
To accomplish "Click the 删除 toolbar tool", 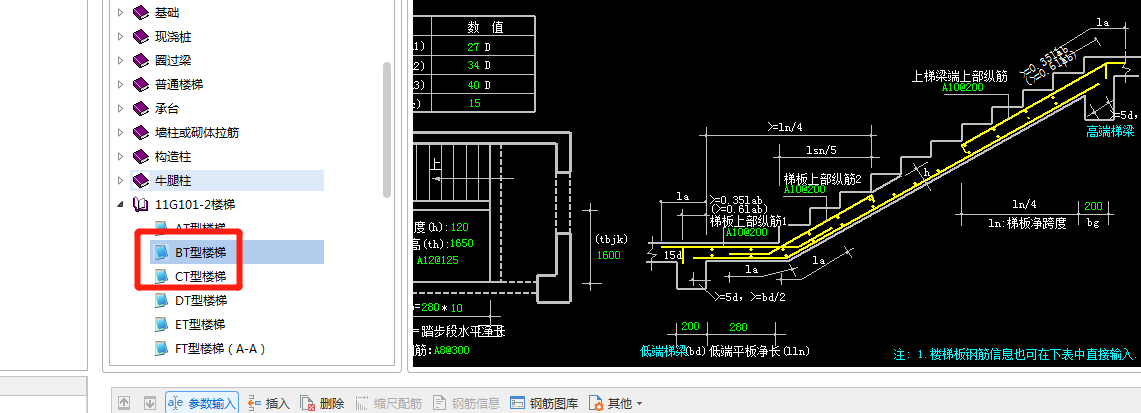I will [x=322, y=403].
